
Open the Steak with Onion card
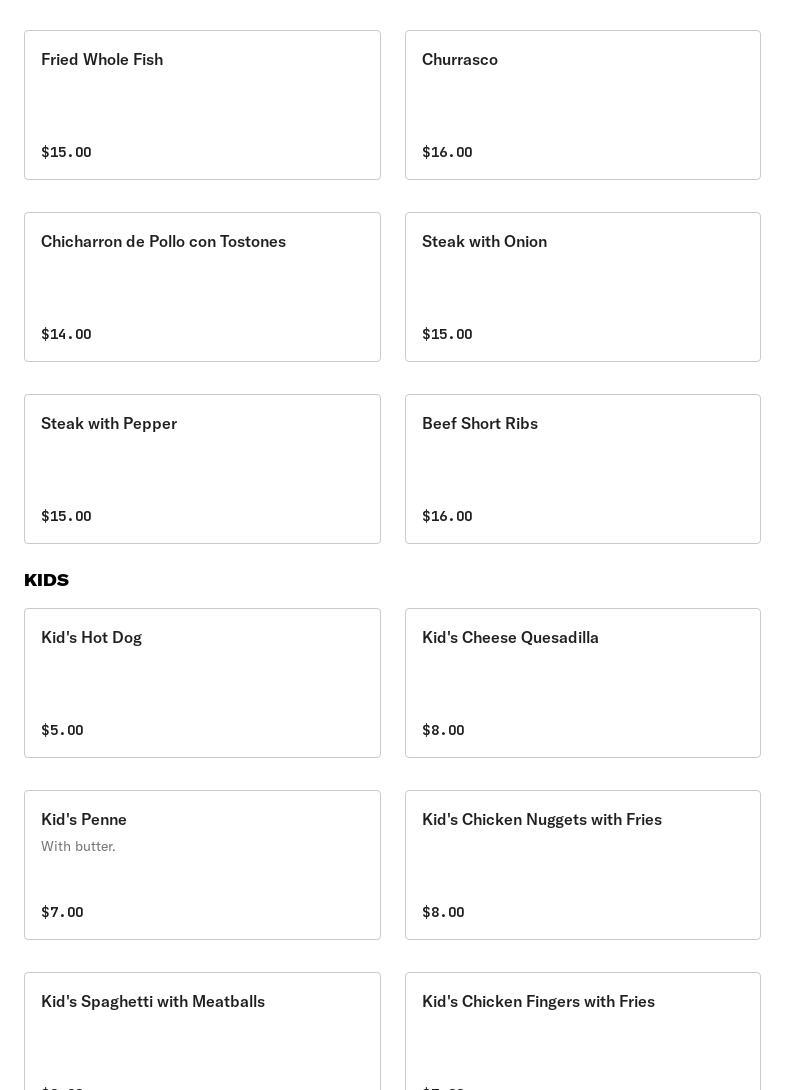(x=582, y=287)
